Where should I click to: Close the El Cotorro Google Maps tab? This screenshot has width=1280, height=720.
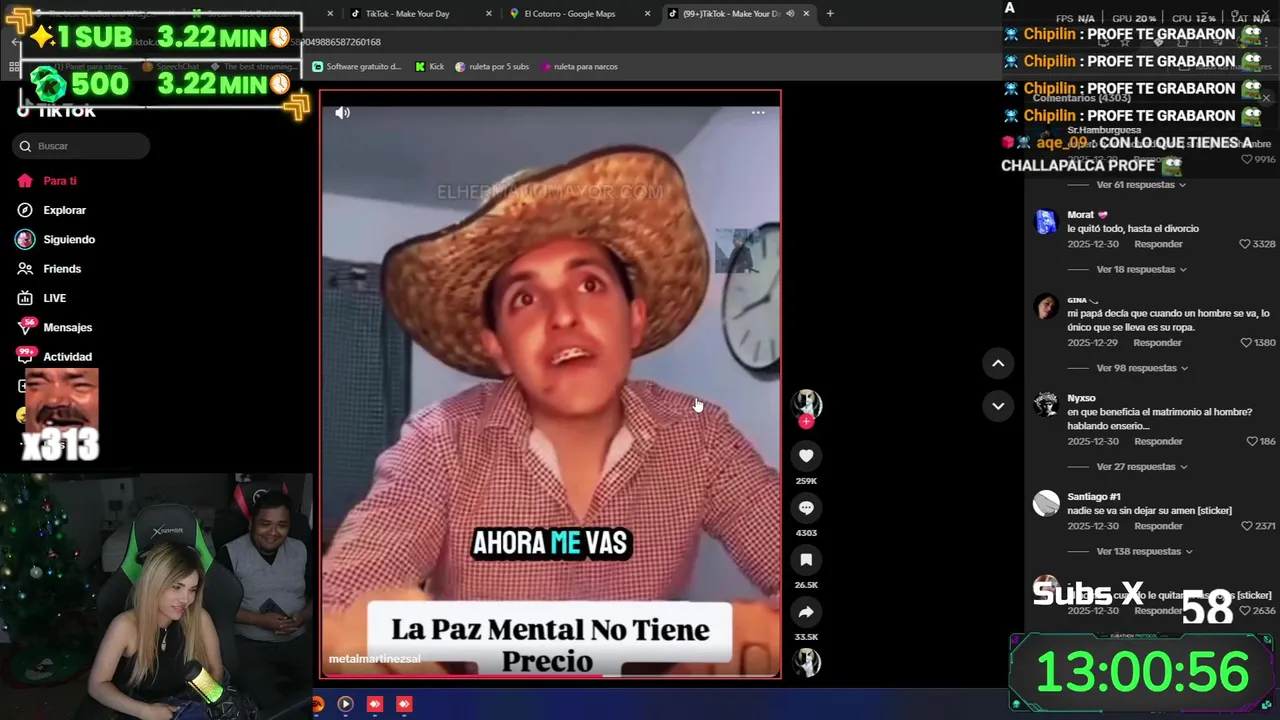click(647, 14)
